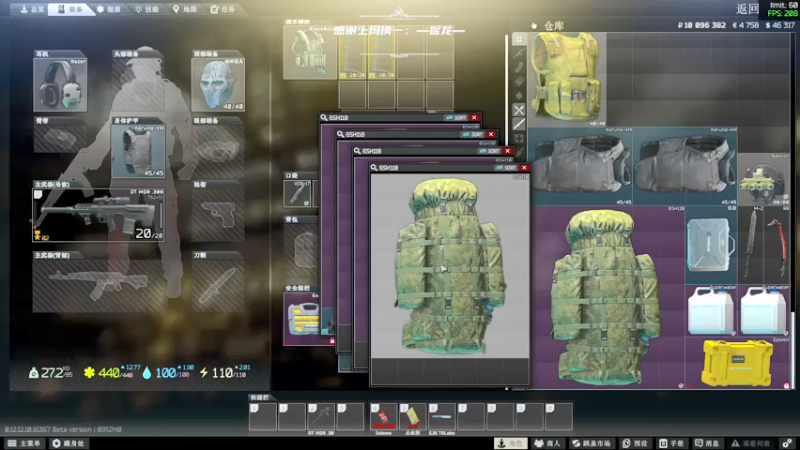This screenshot has width=800, height=450.
Task: Select the 装备 gear tab
Action: point(70,9)
